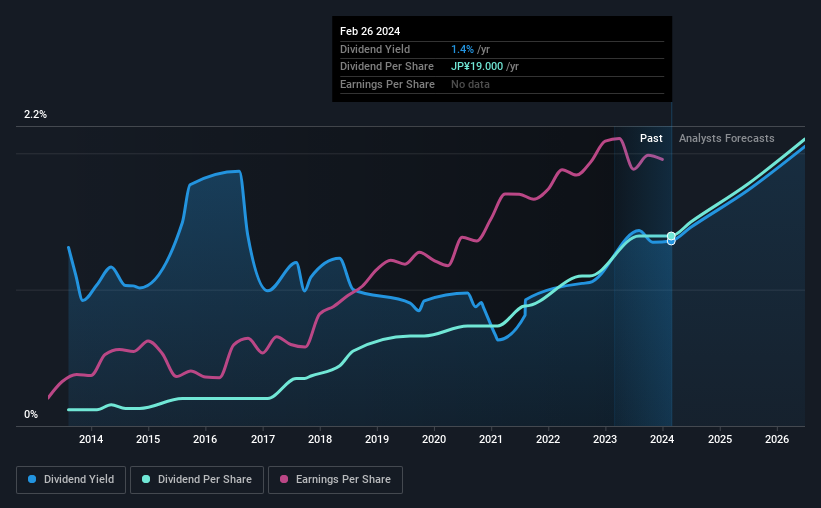Click the 'No data' earnings value in tooltip

470,84
